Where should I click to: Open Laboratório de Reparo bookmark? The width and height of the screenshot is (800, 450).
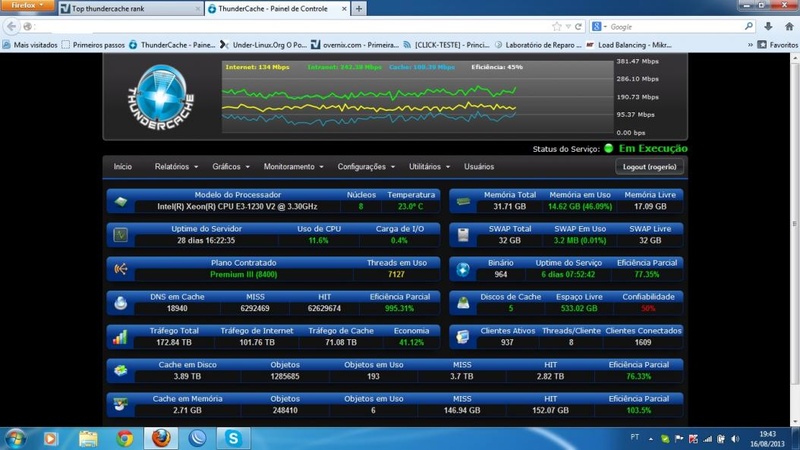[x=538, y=45]
